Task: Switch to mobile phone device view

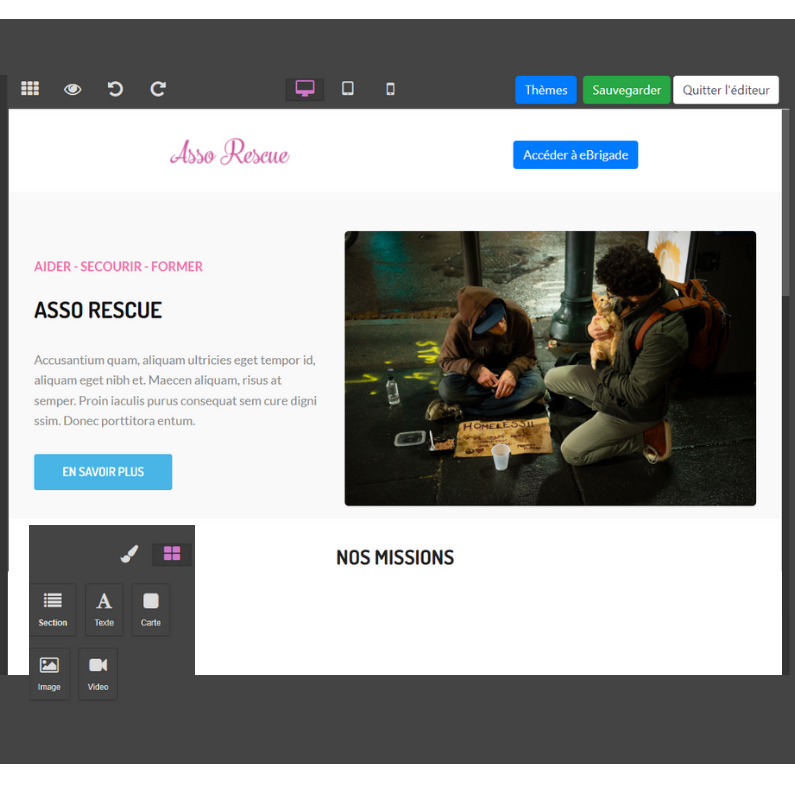Action: click(390, 89)
